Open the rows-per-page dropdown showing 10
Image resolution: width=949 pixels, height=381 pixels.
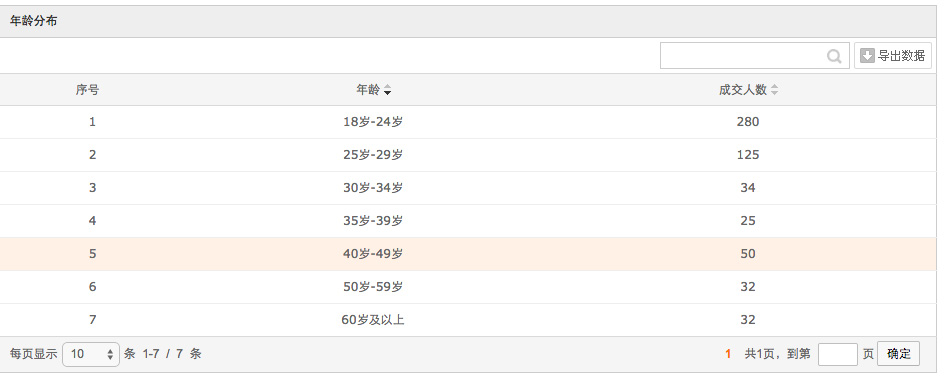click(x=91, y=354)
